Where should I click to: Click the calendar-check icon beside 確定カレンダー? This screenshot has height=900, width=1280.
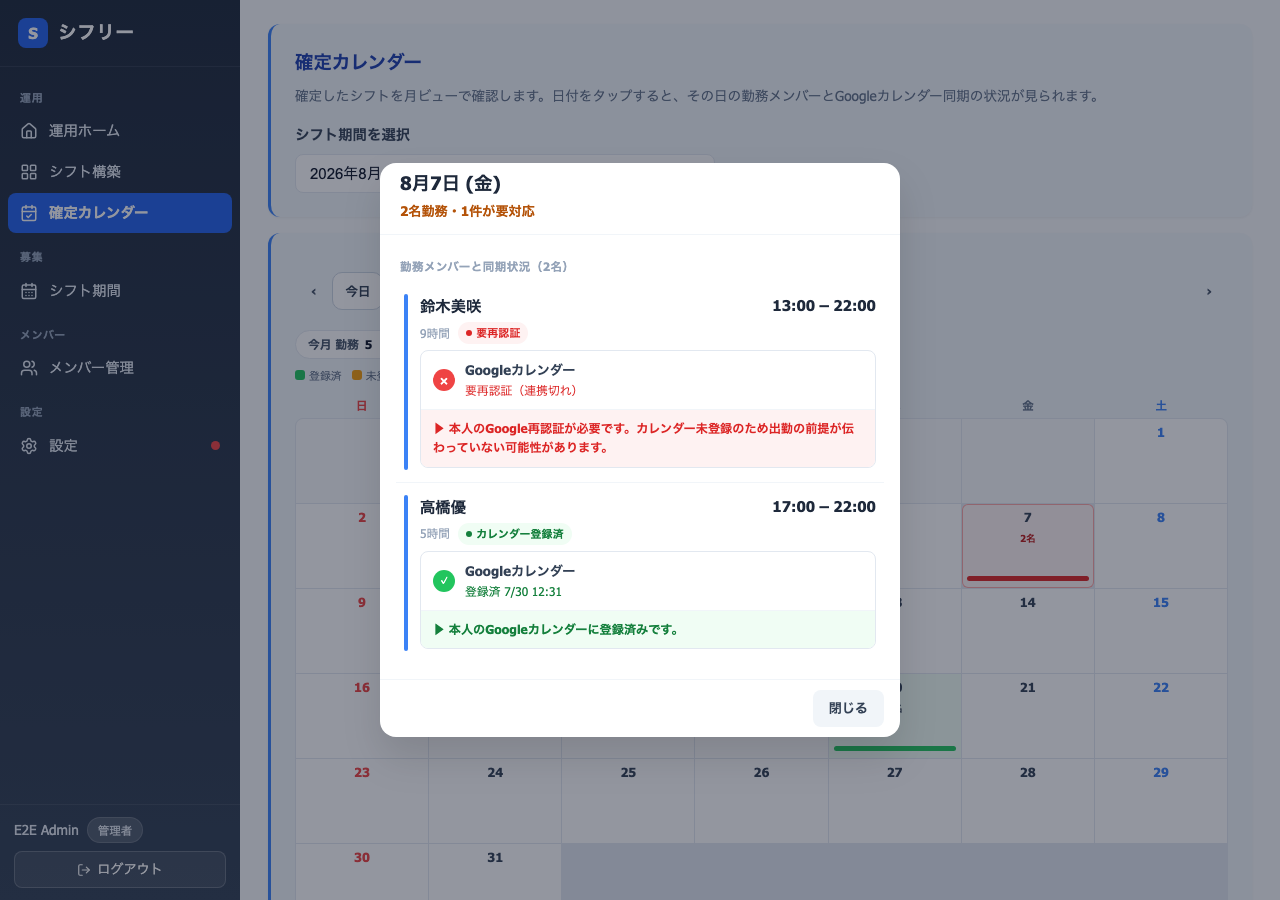click(x=29, y=213)
